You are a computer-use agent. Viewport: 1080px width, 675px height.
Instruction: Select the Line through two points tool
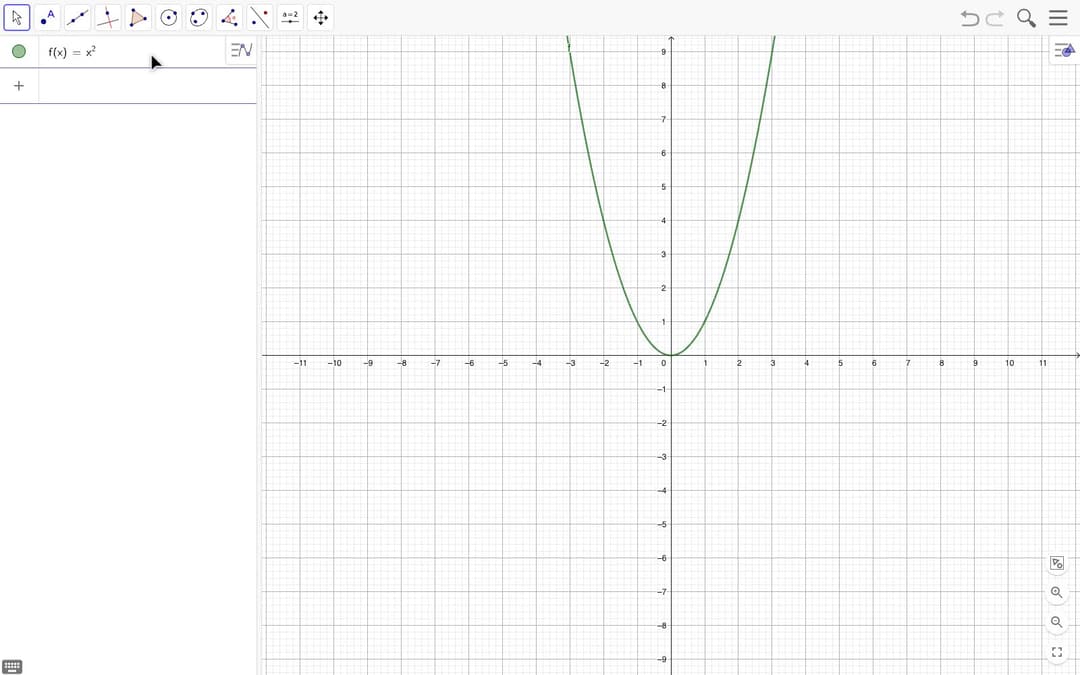point(77,17)
